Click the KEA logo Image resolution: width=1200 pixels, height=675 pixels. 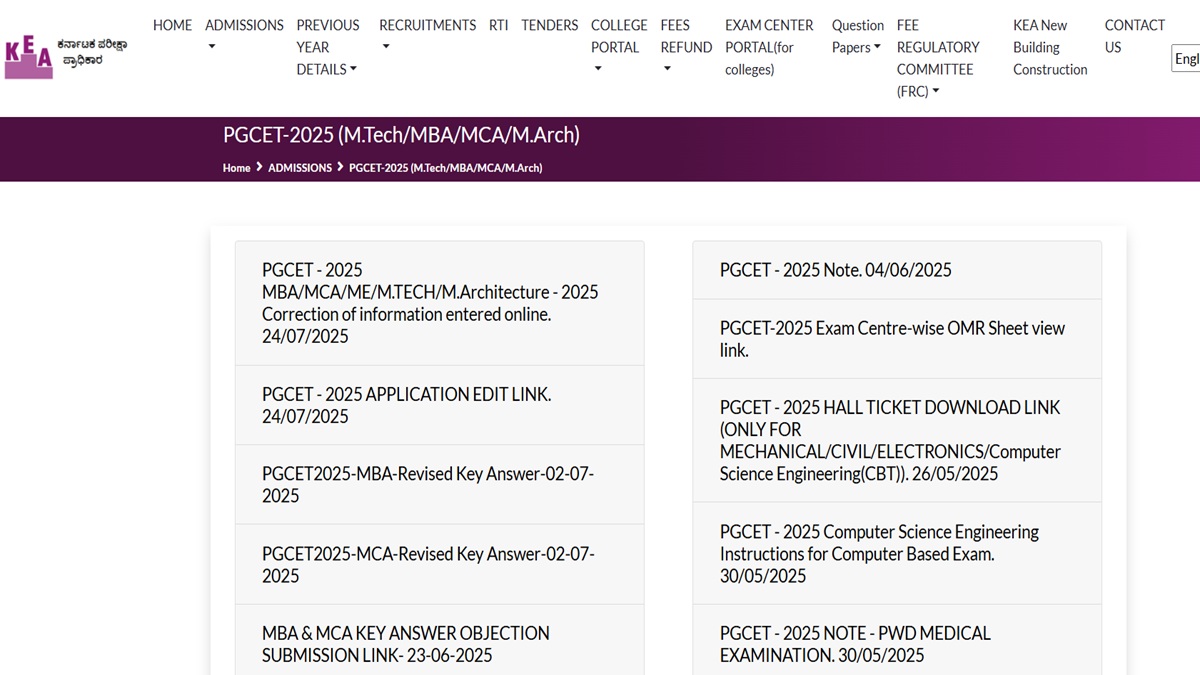[x=66, y=58]
